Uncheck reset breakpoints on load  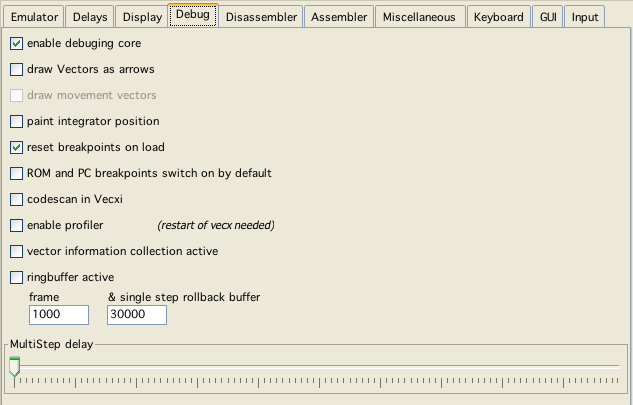[x=16, y=148]
